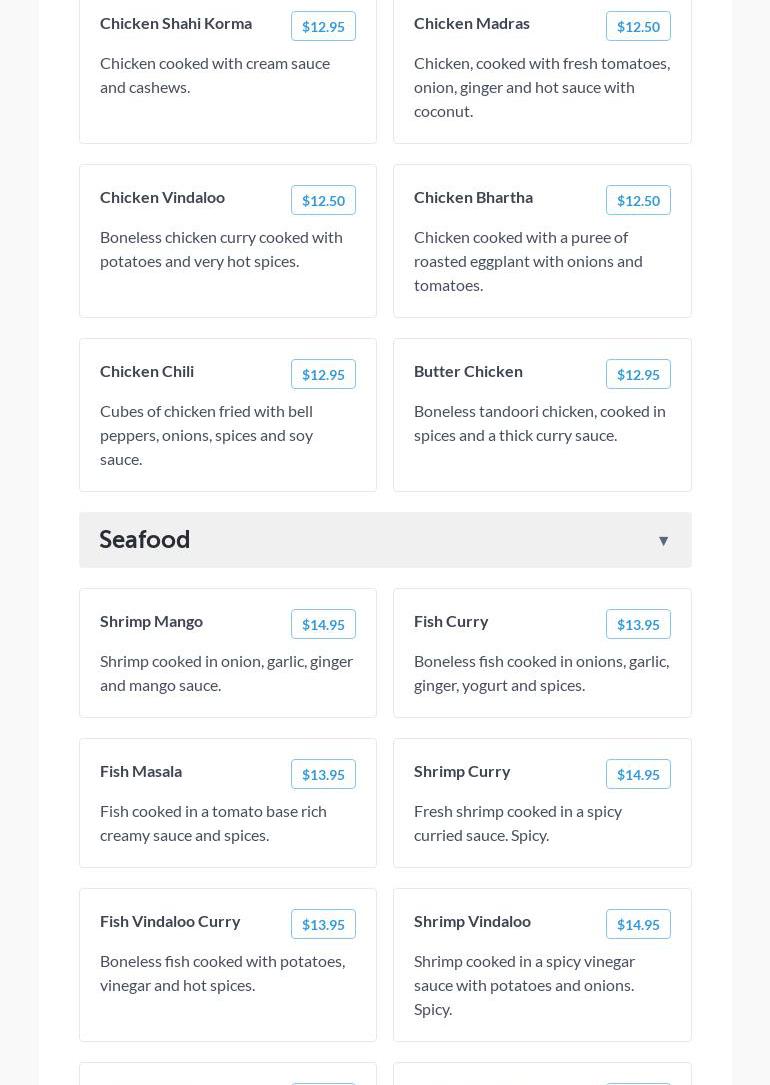
Task: Click the Fish Vindaloo Curry $13.95 price
Action: tap(323, 925)
